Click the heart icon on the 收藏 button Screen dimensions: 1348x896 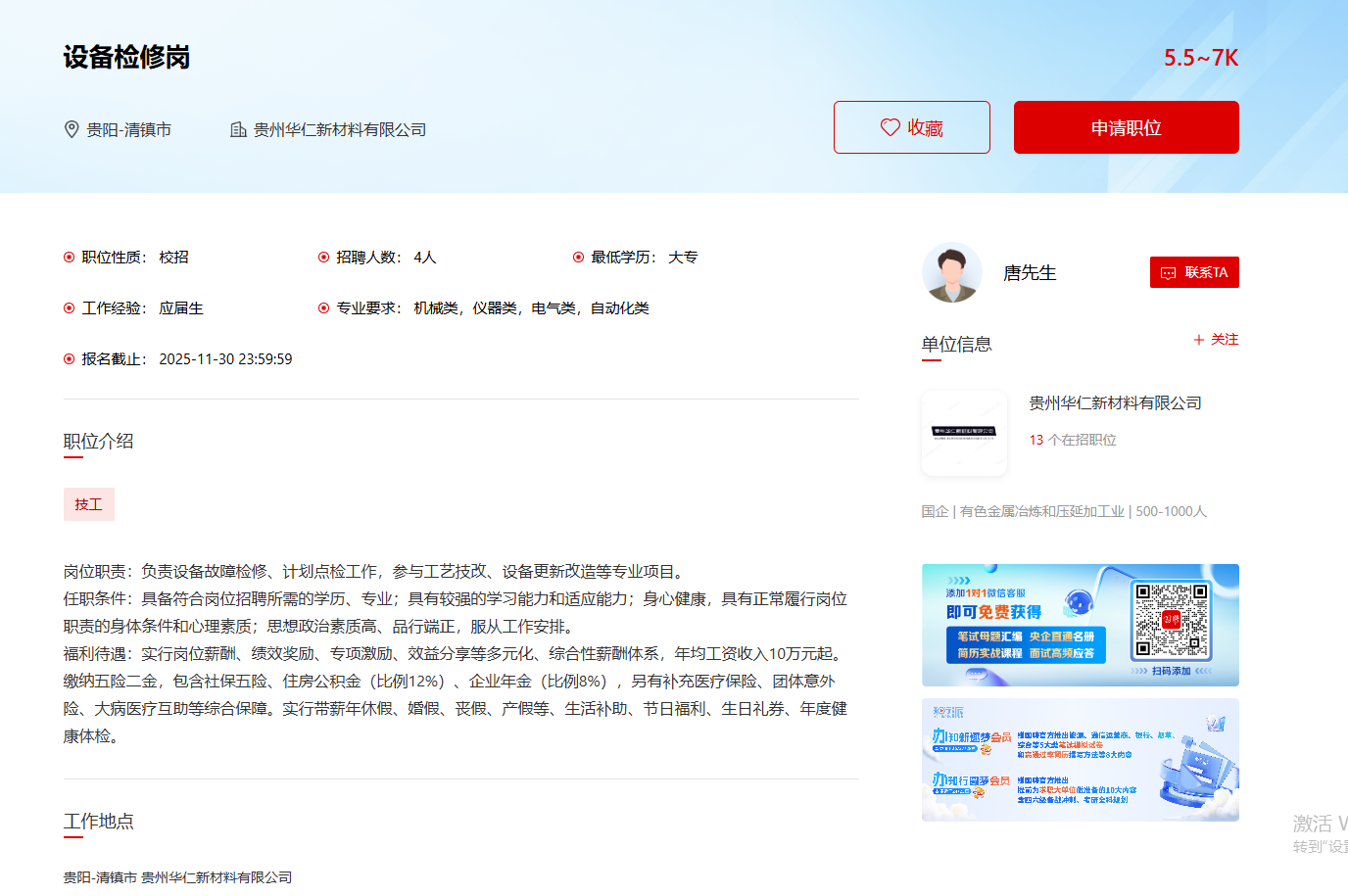890,127
